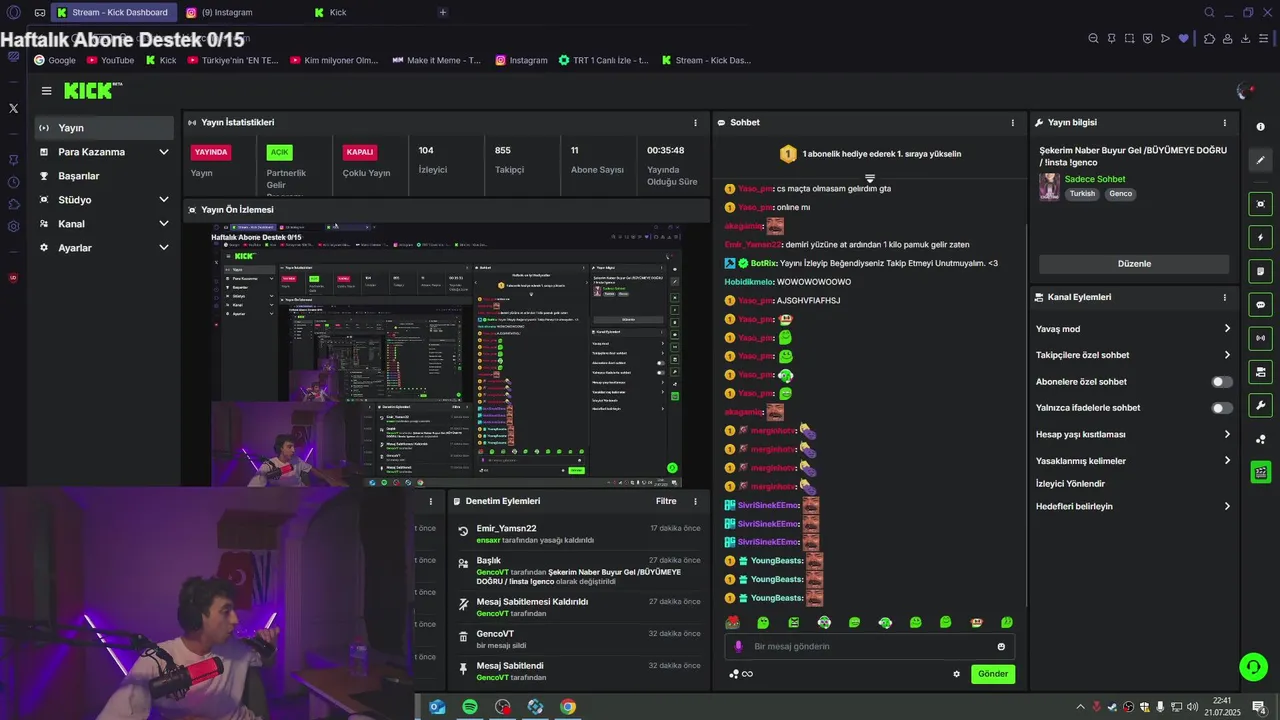Click the chat bubble icon in the right toolbar
Image resolution: width=1280 pixels, height=720 pixels.
click(x=1260, y=305)
